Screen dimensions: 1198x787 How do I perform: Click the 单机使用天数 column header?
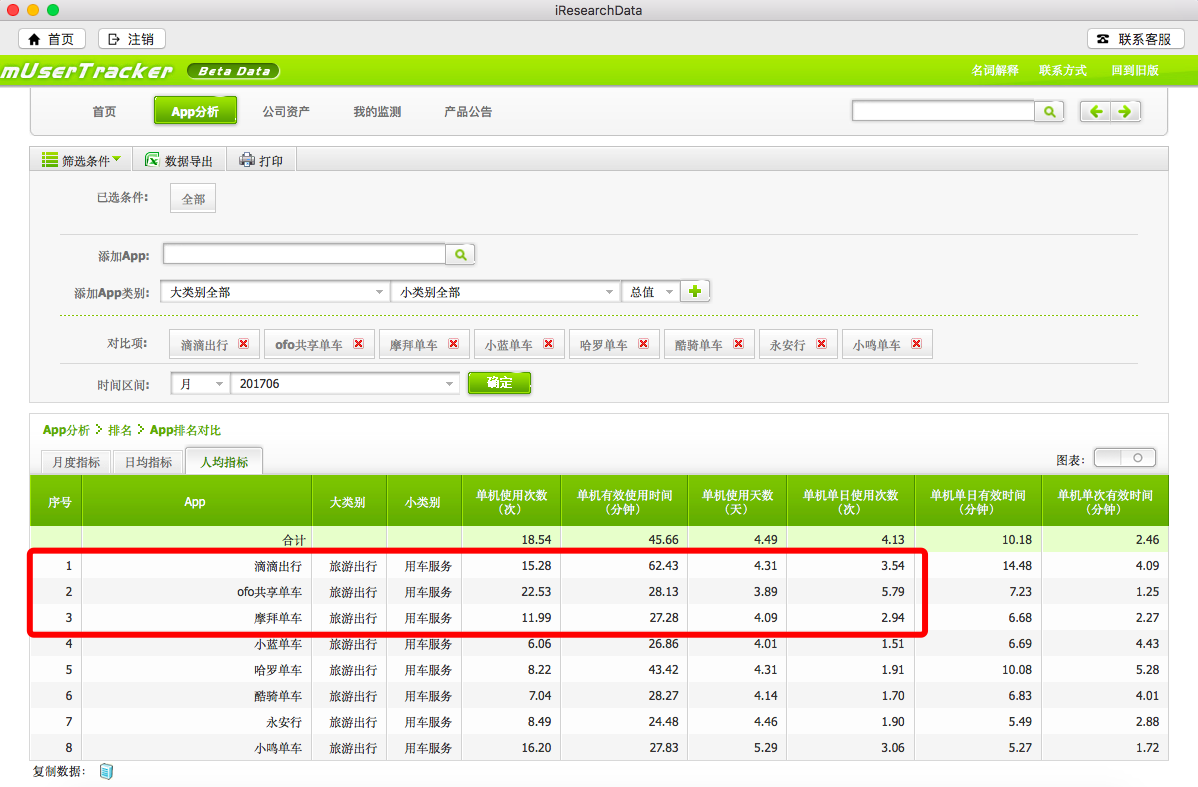click(x=737, y=502)
